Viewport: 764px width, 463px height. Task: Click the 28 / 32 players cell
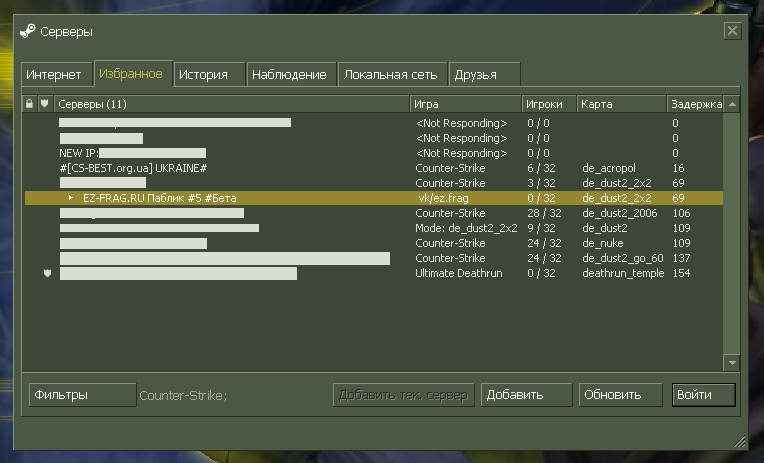click(544, 213)
